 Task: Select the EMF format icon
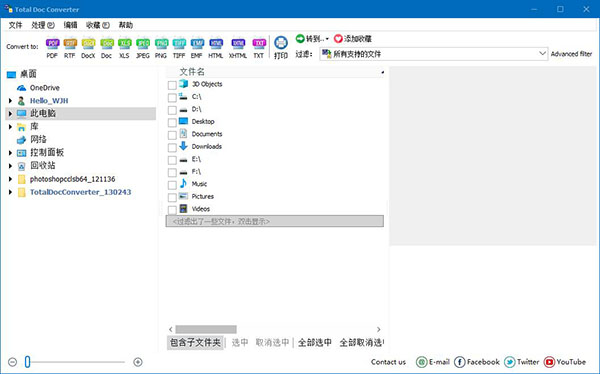tap(197, 47)
